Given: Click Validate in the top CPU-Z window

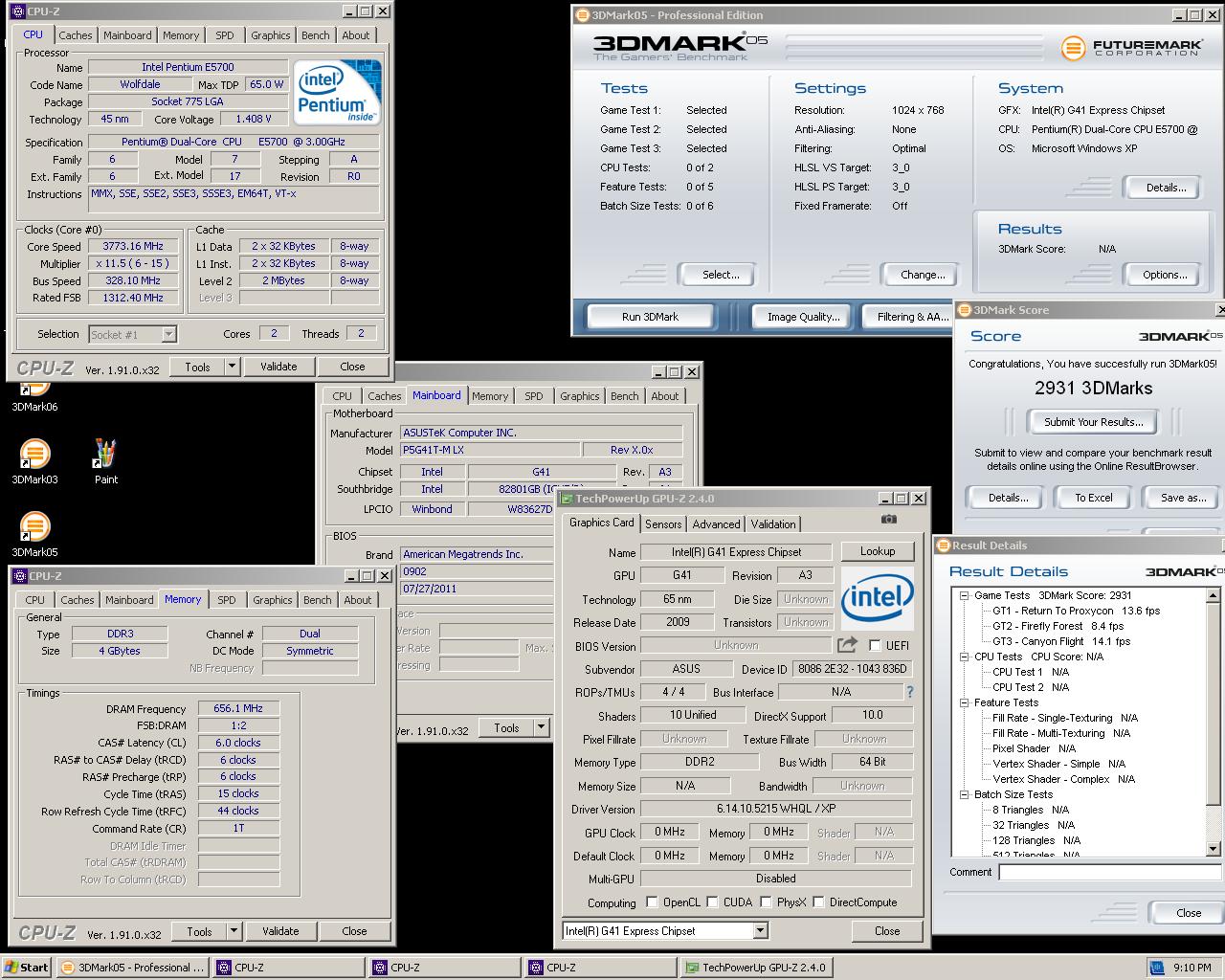Looking at the screenshot, I should click(x=278, y=367).
